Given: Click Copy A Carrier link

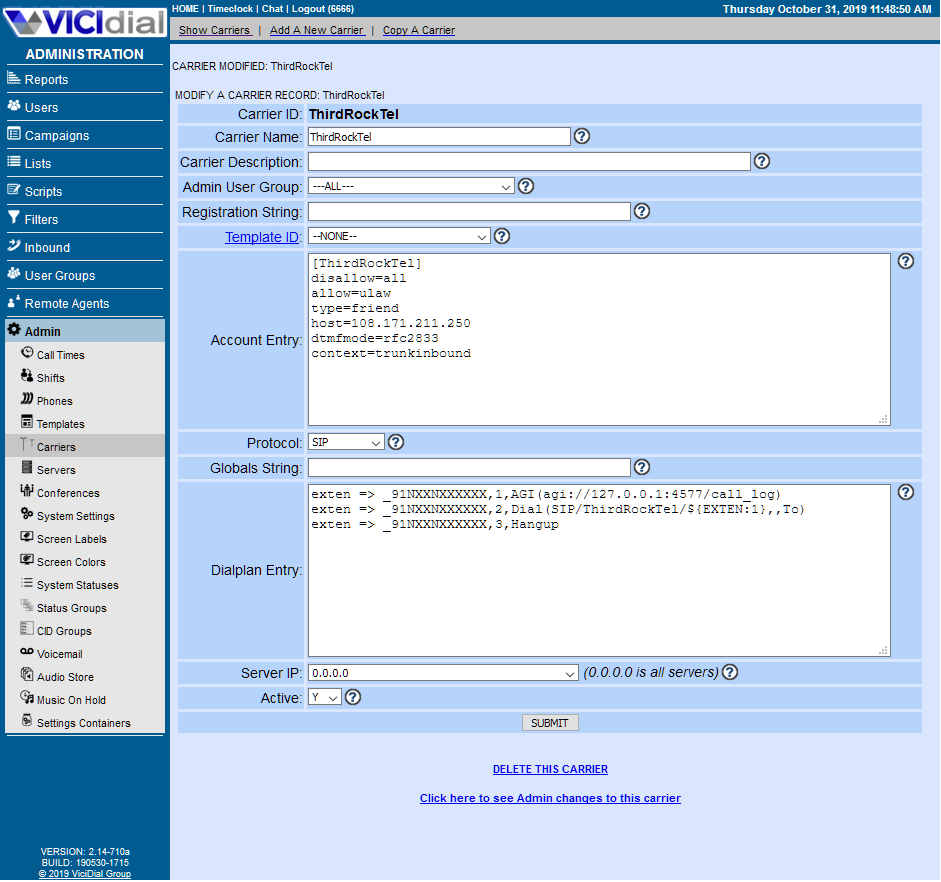Looking at the screenshot, I should click(419, 30).
